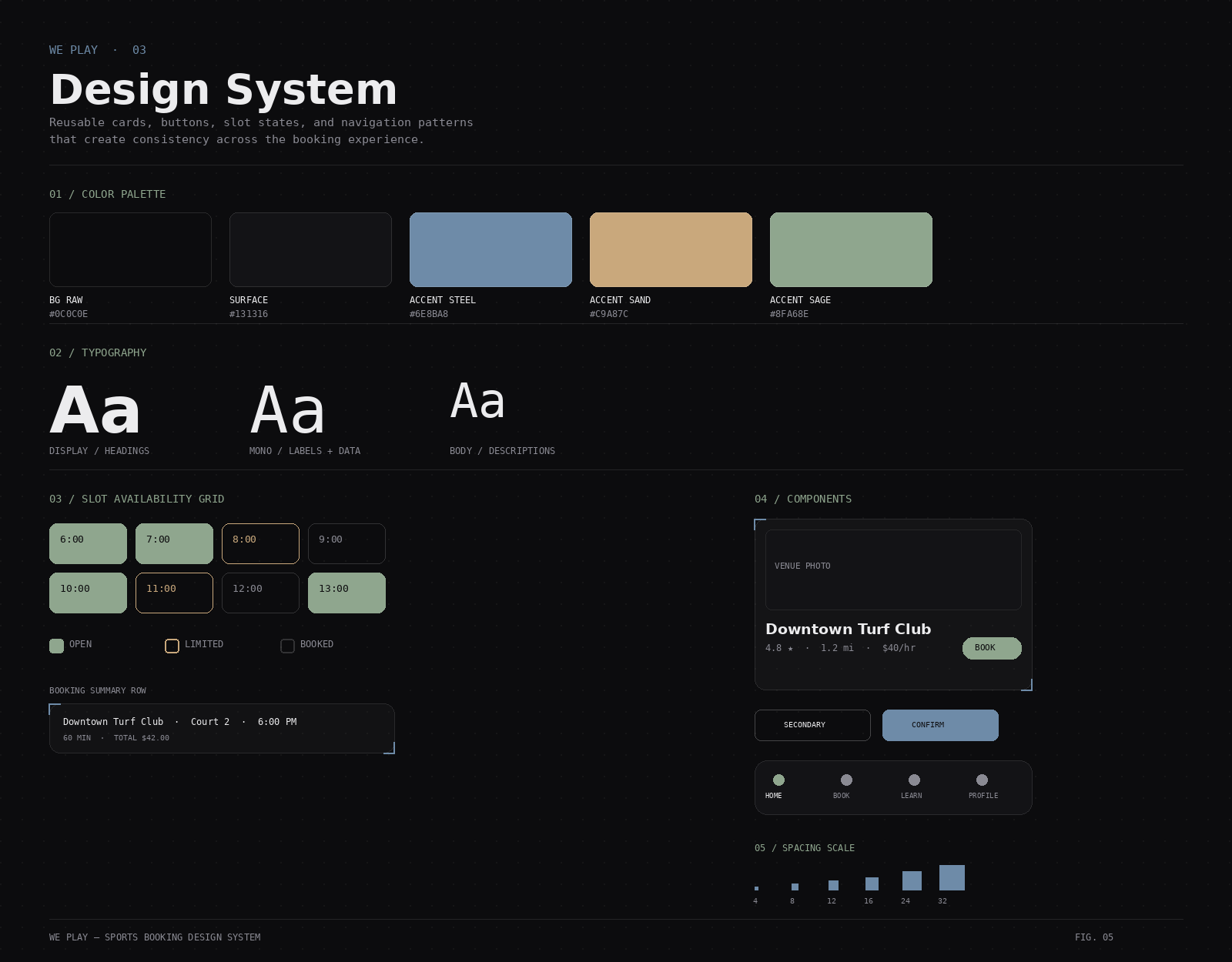Click the Home nav dot icon
The height and width of the screenshot is (962, 1232).
click(778, 780)
